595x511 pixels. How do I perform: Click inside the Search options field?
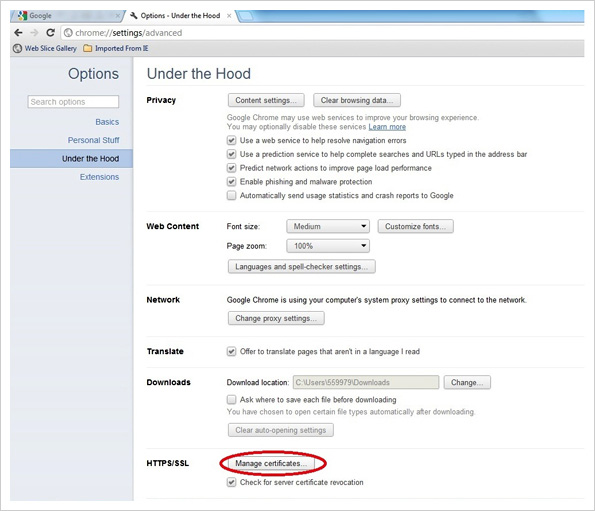pyautogui.click(x=73, y=102)
